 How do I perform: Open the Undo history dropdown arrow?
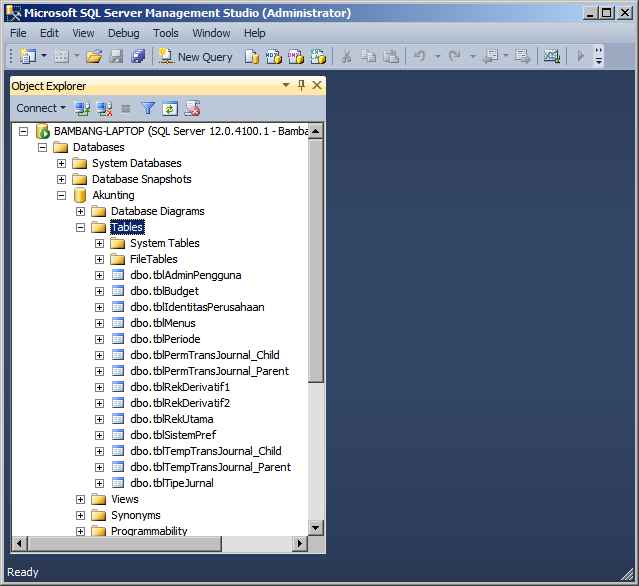click(x=438, y=56)
